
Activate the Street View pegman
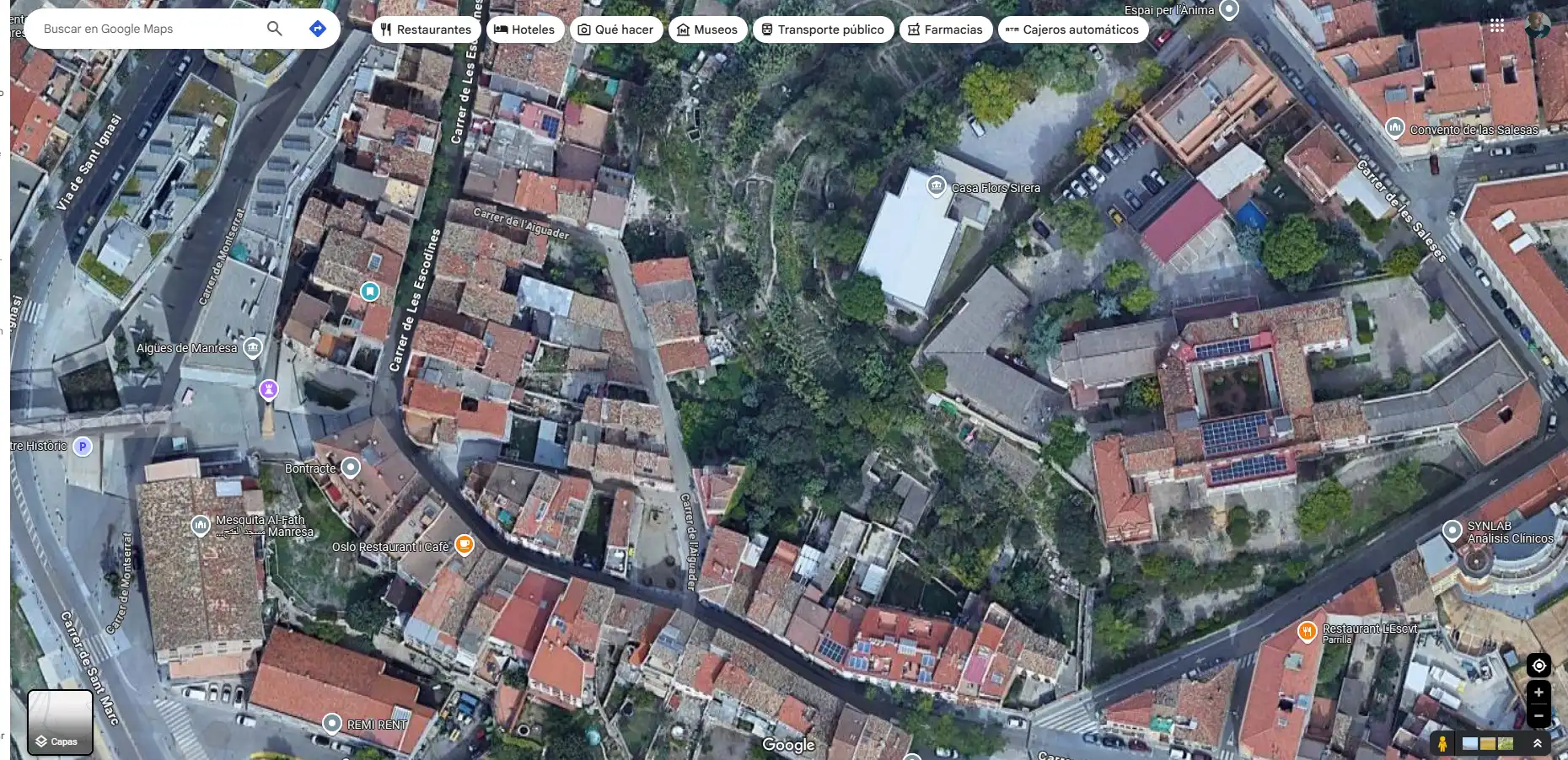[x=1442, y=743]
